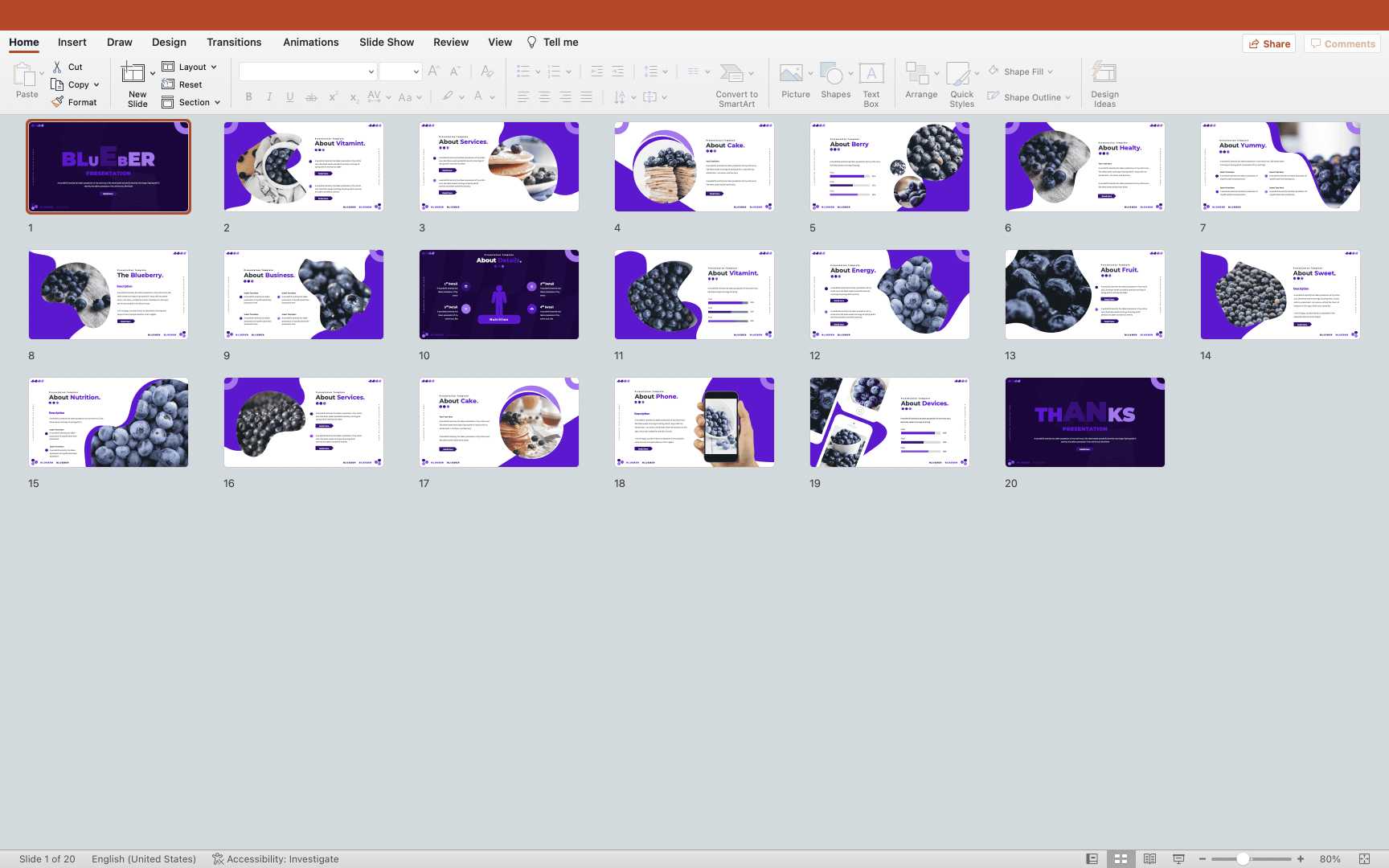Screen dimensions: 1389x868
Task: Open the Comments pane button
Action: click(x=1342, y=44)
